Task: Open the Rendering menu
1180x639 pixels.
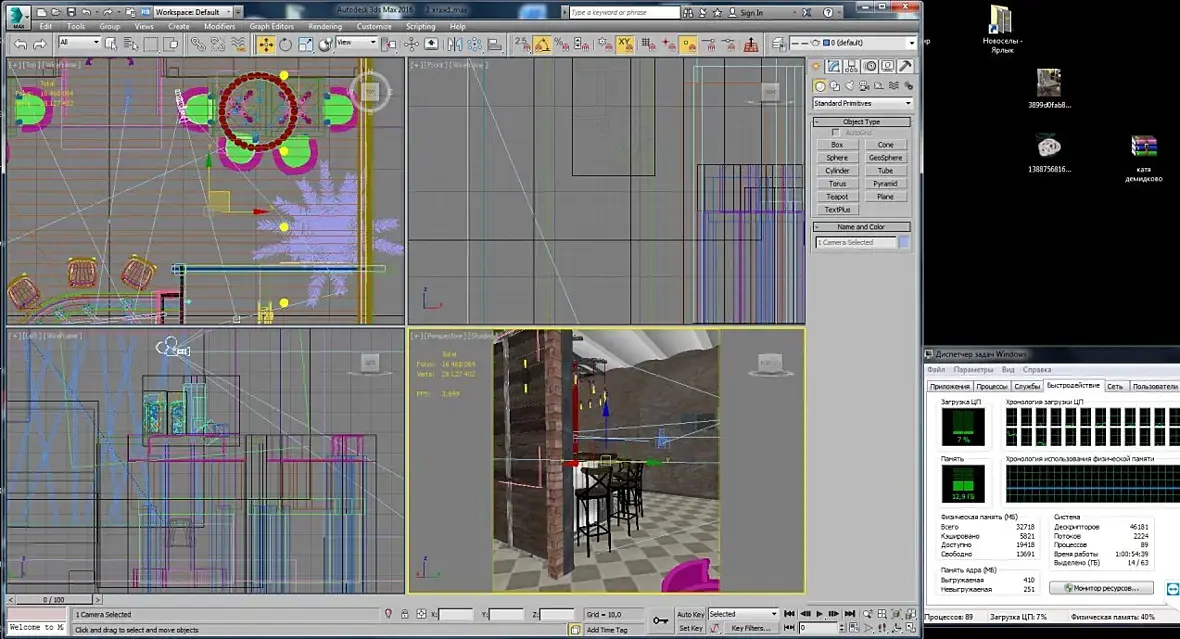Action: [325, 26]
